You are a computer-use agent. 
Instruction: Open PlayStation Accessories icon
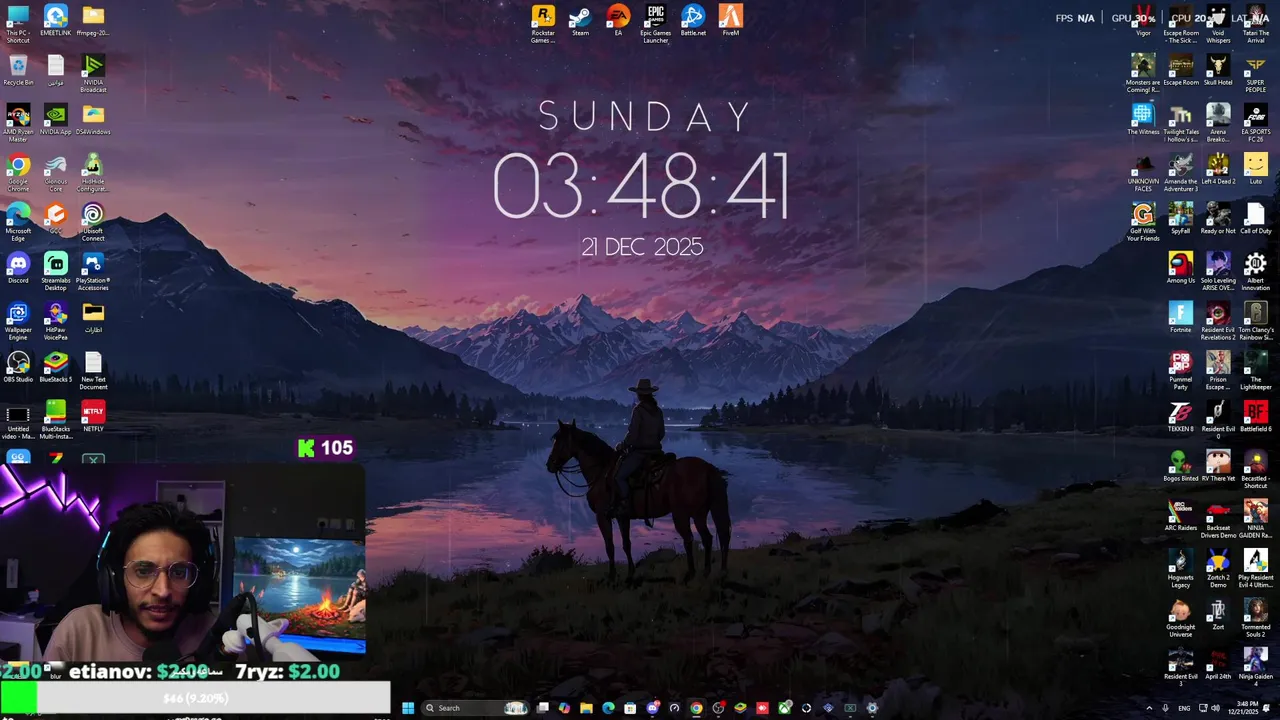point(93,271)
